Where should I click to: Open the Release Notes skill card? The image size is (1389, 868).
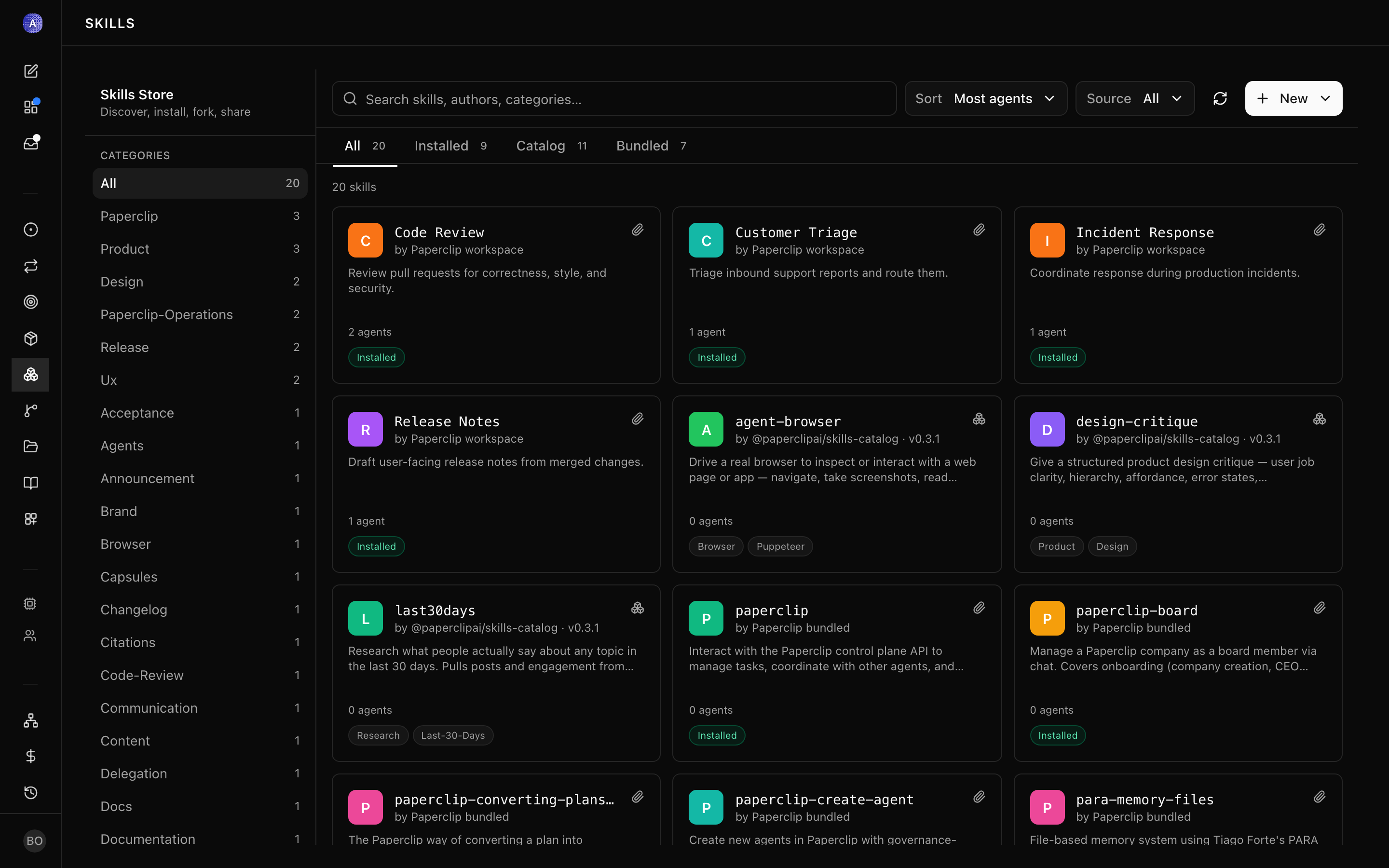click(x=496, y=484)
